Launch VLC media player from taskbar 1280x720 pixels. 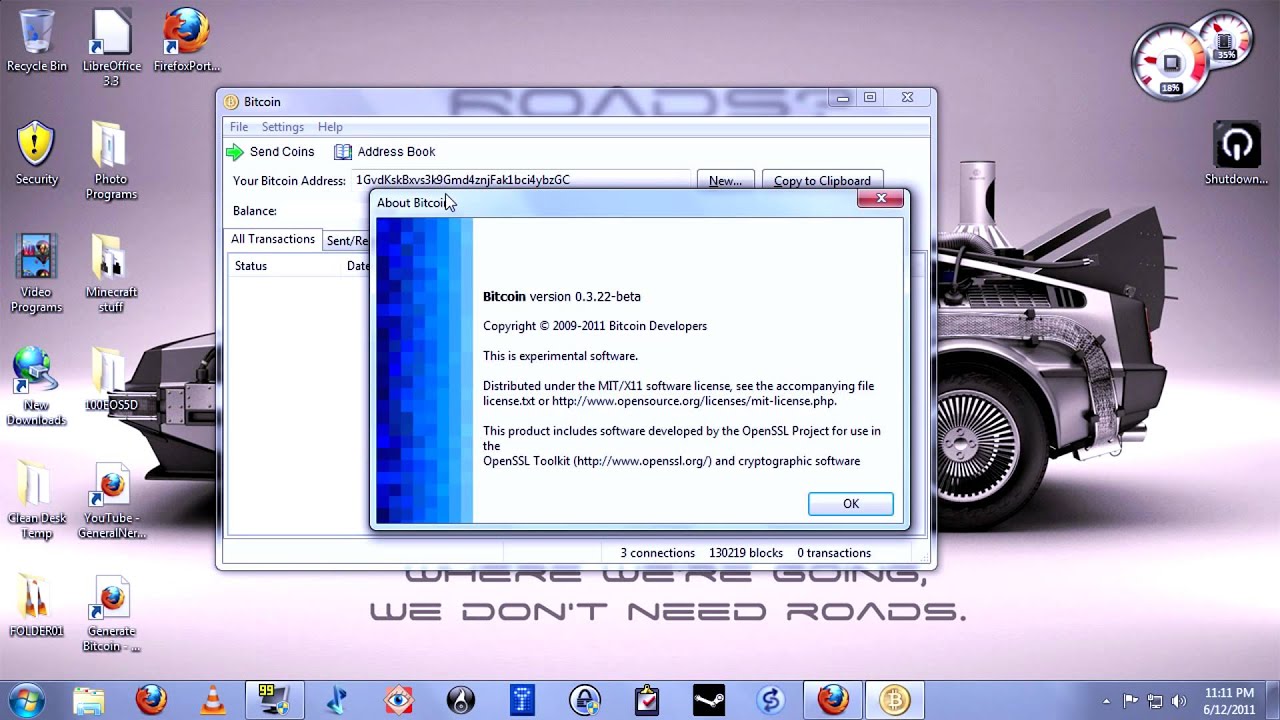pos(213,700)
